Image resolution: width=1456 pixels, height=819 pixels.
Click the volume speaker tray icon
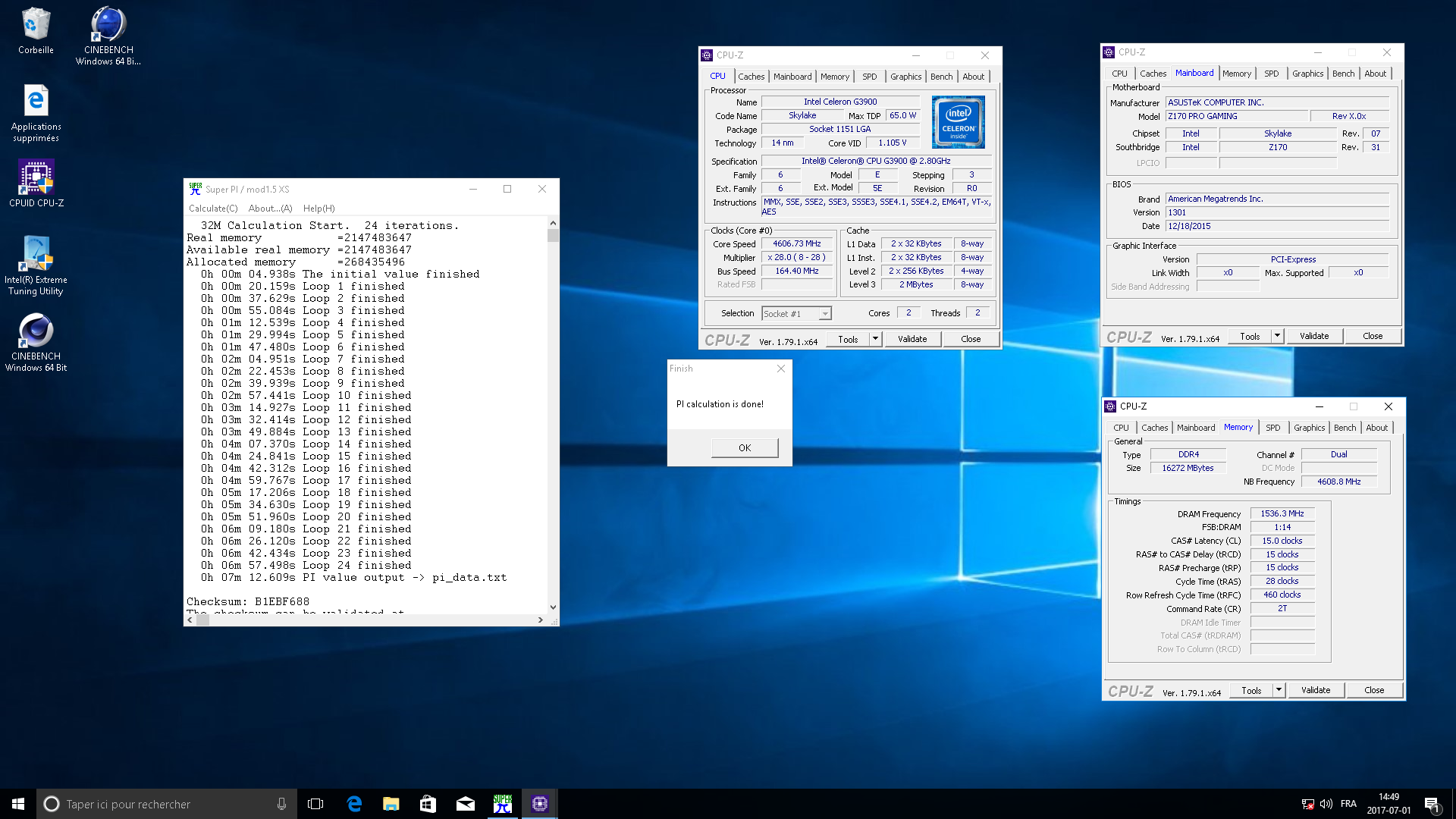(1326, 804)
